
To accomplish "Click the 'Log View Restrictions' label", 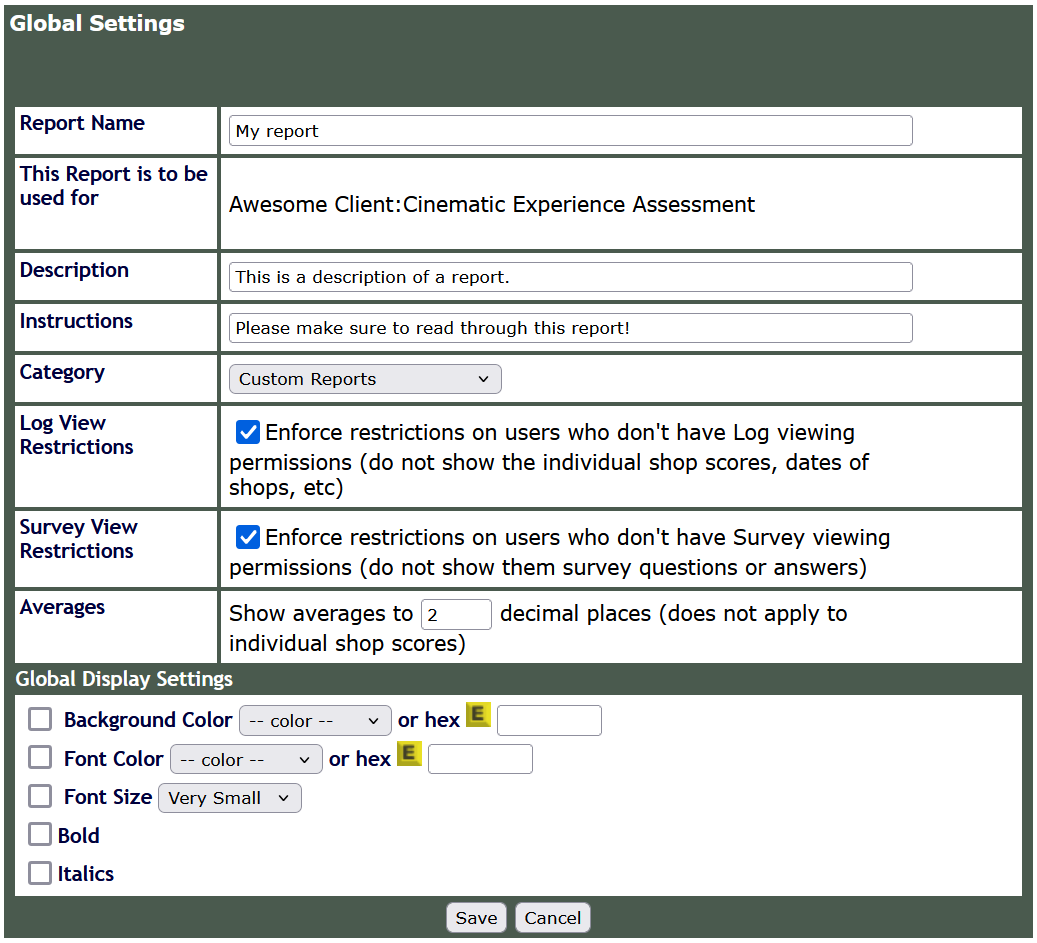I will [77, 435].
